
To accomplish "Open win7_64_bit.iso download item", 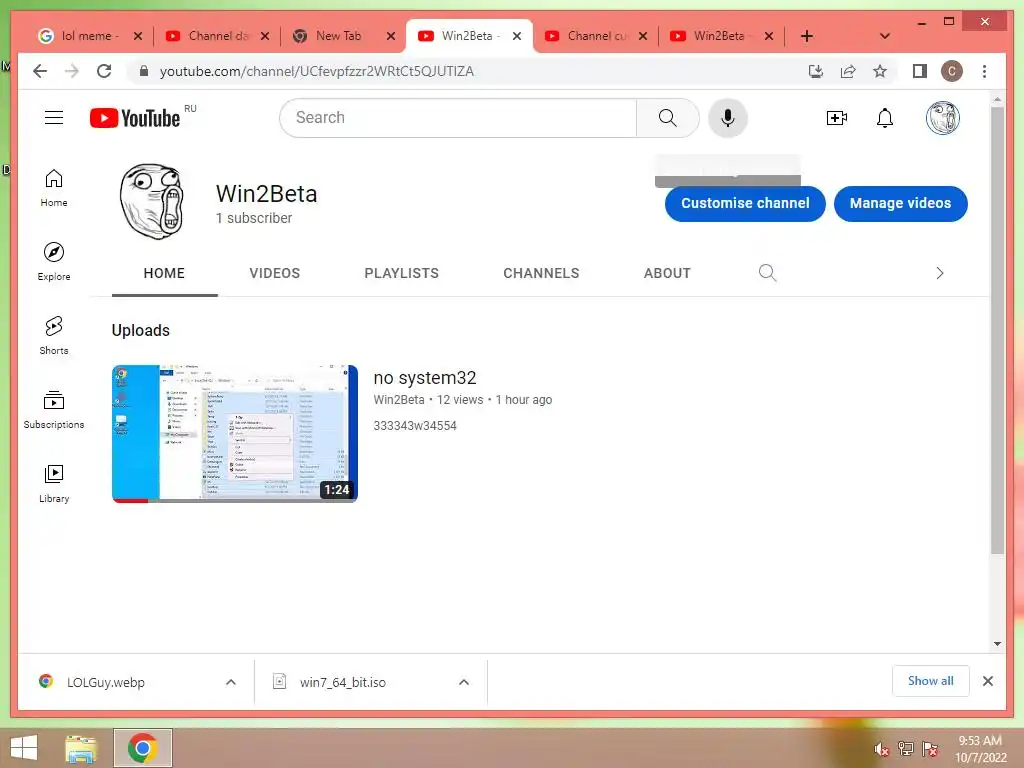I will point(342,682).
